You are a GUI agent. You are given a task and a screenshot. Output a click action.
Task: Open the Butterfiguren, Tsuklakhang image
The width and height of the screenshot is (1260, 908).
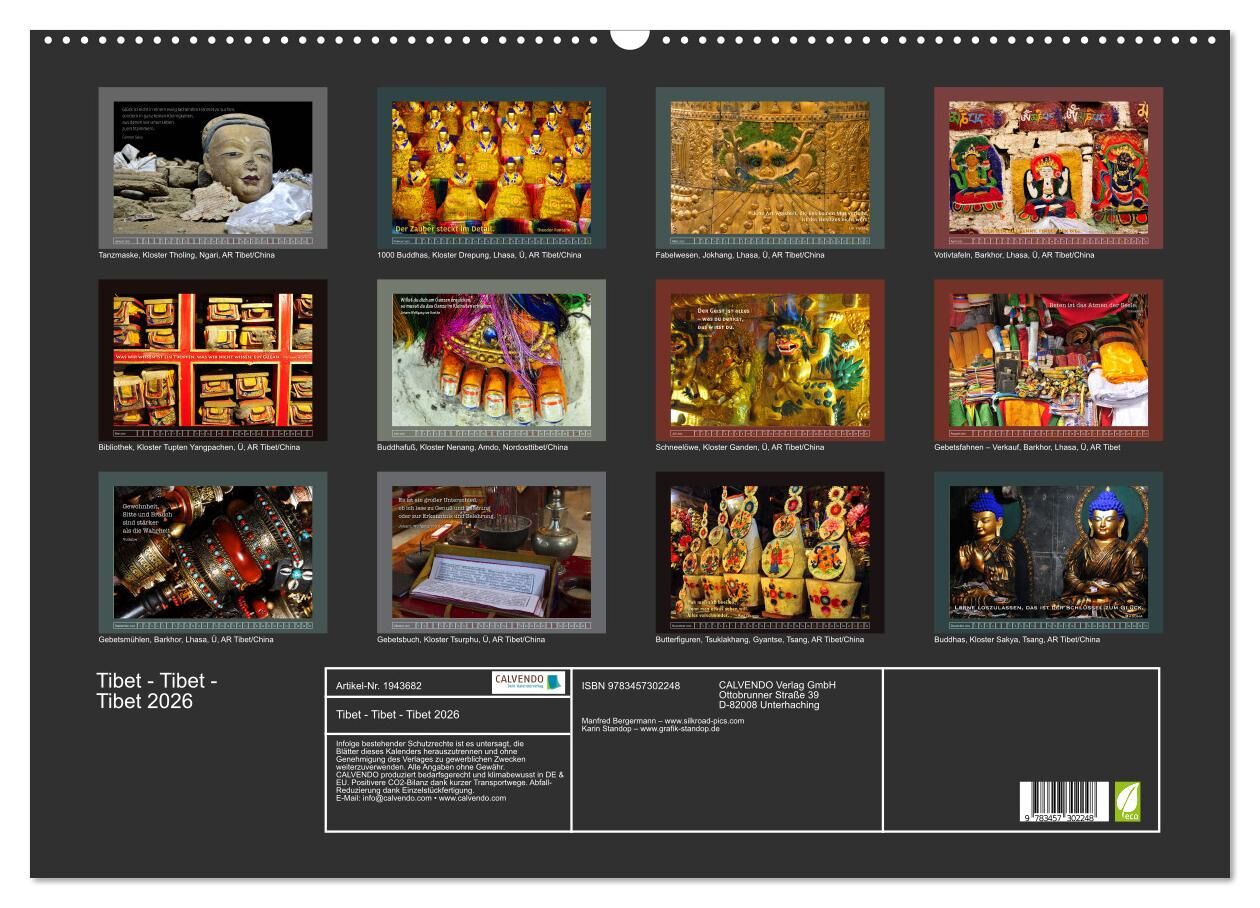click(770, 552)
